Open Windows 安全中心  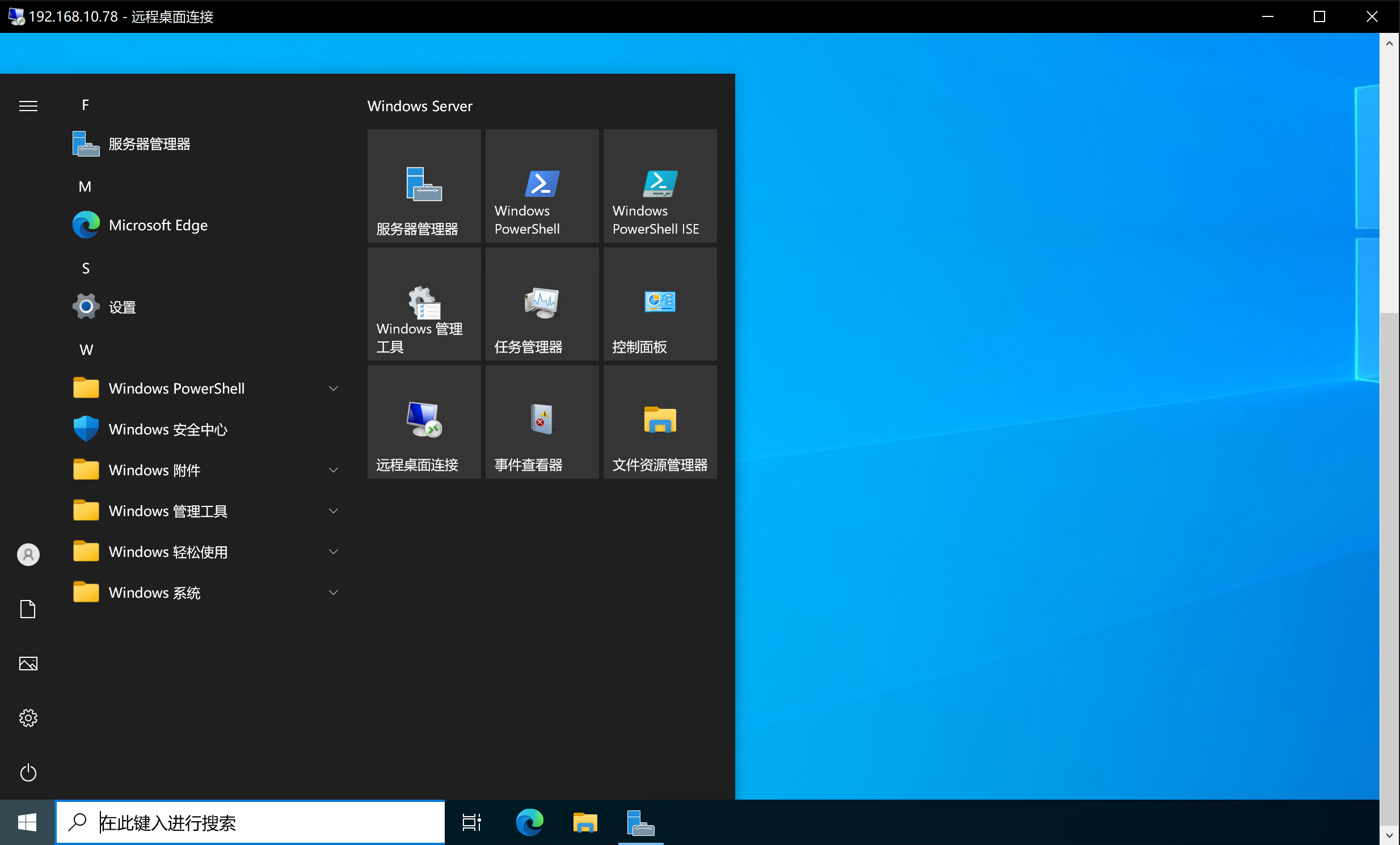[167, 429]
